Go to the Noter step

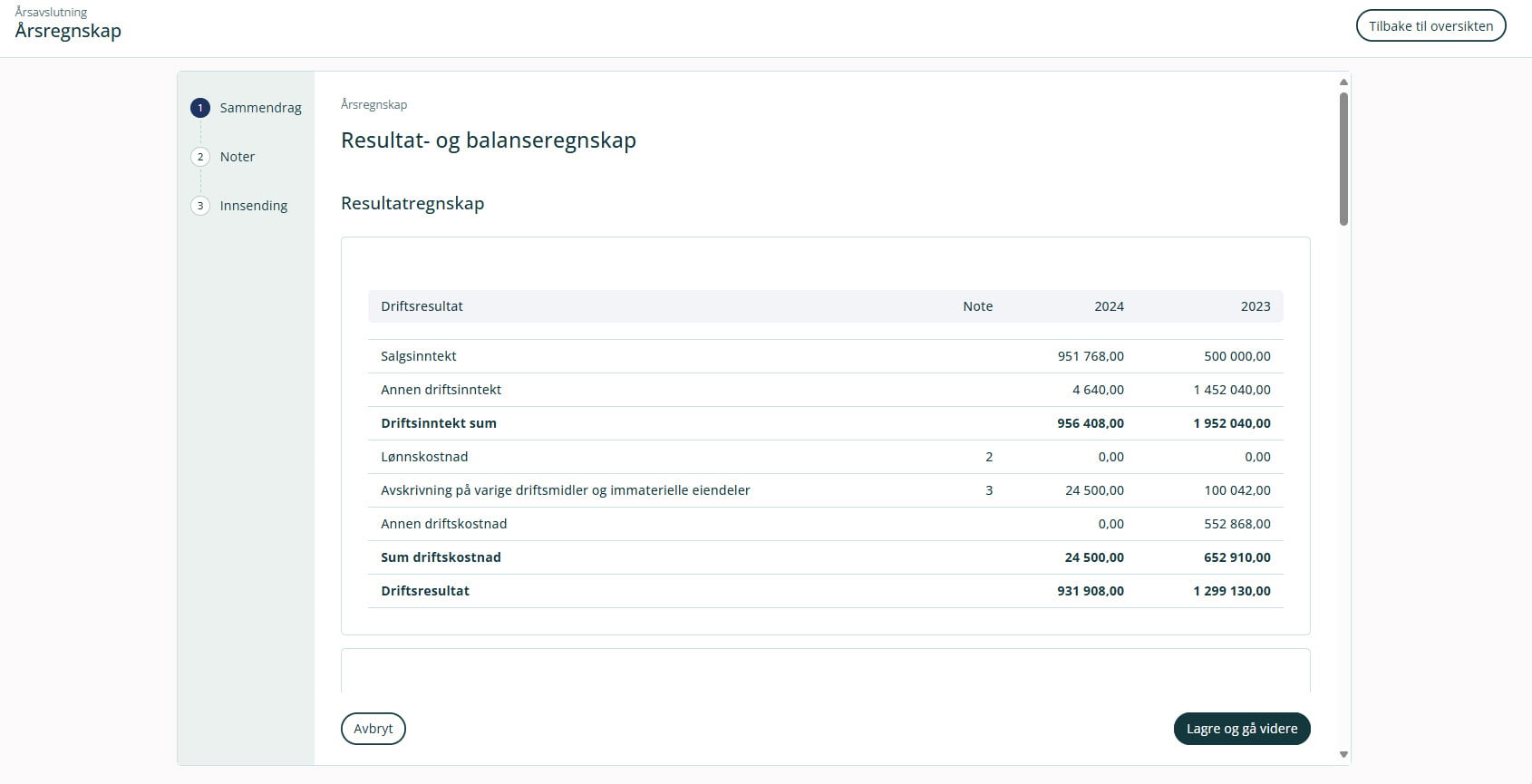pos(238,157)
